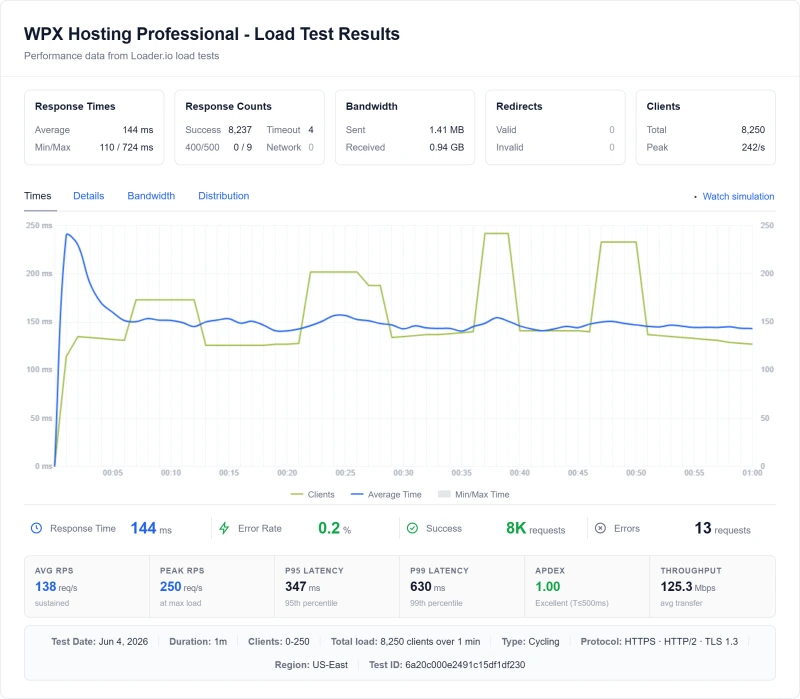Click the 400/500 0 / 9 value
Viewport: 800px width, 699px height.
point(243,147)
